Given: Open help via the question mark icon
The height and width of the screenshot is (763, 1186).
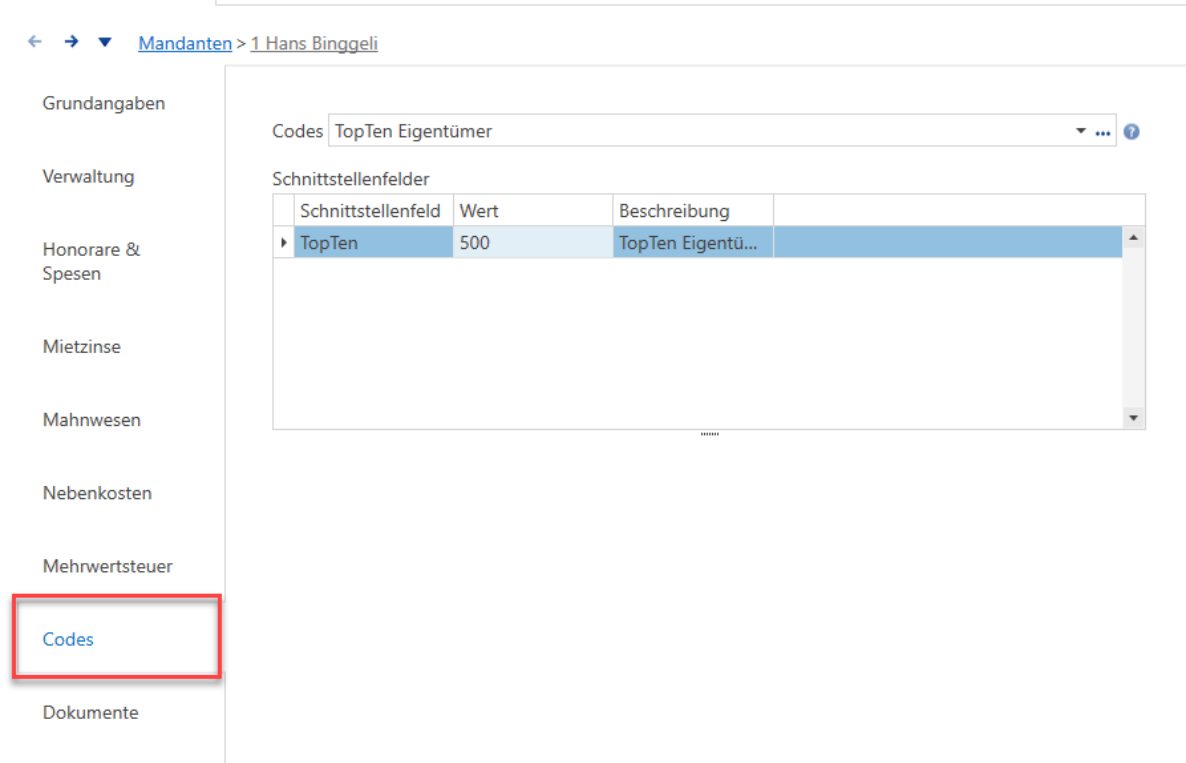Looking at the screenshot, I should point(1132,132).
